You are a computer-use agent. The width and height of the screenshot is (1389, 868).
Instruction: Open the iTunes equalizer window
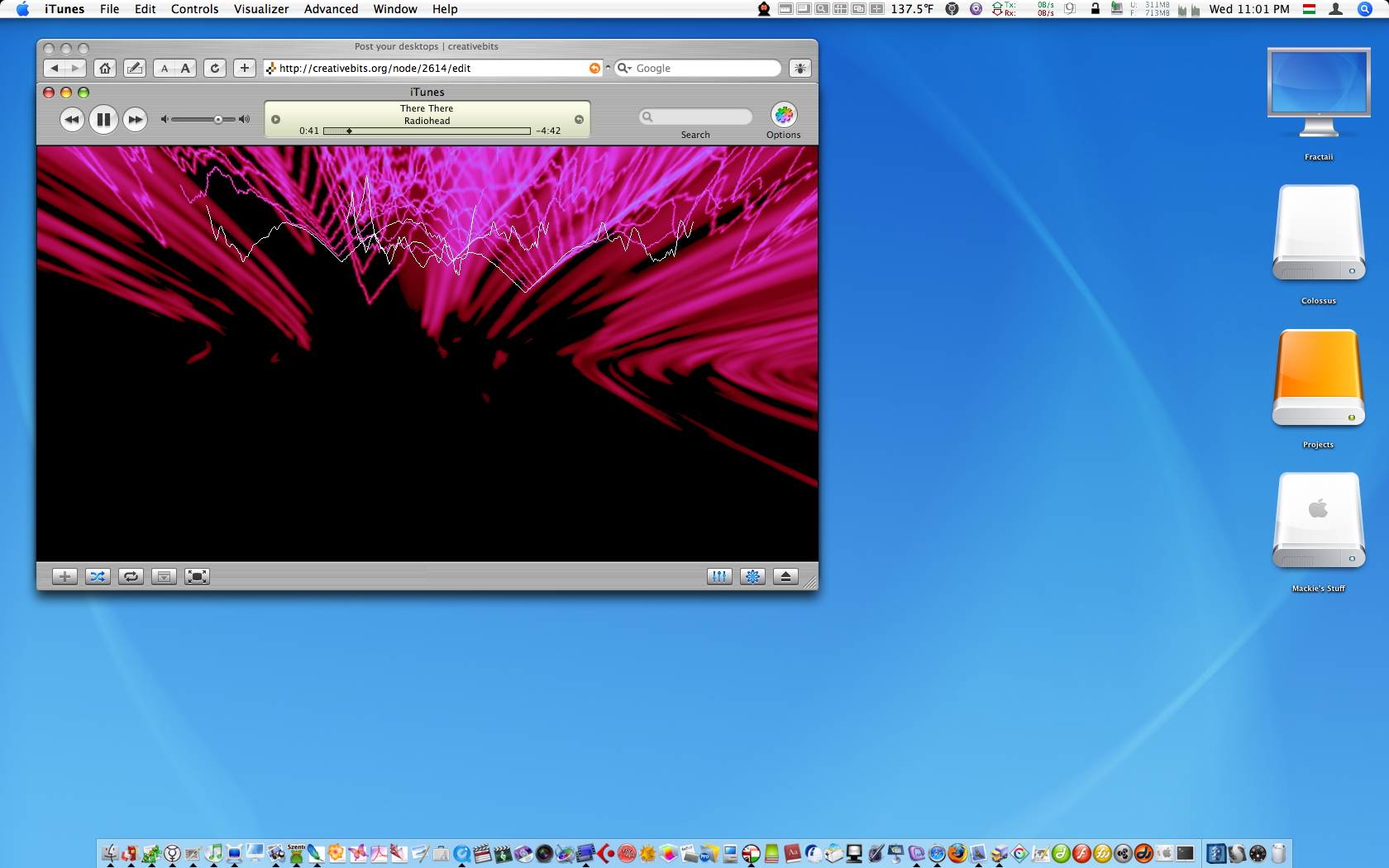coord(719,576)
